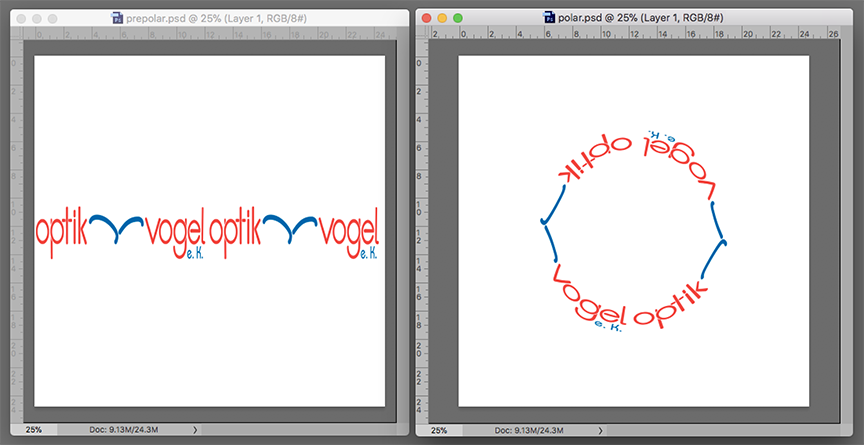The image size is (864, 445).
Task: Click the polar.psd window title text
Action: [641, 18]
